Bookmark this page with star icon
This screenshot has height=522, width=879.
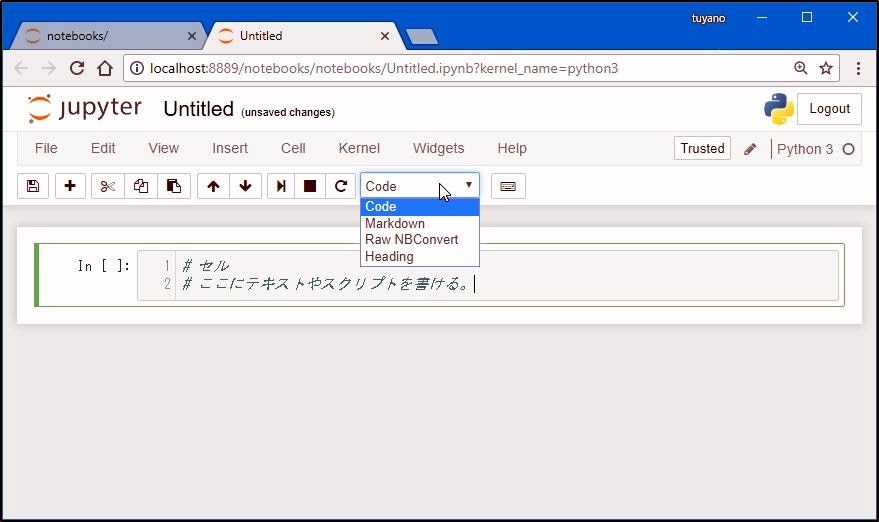tap(826, 68)
